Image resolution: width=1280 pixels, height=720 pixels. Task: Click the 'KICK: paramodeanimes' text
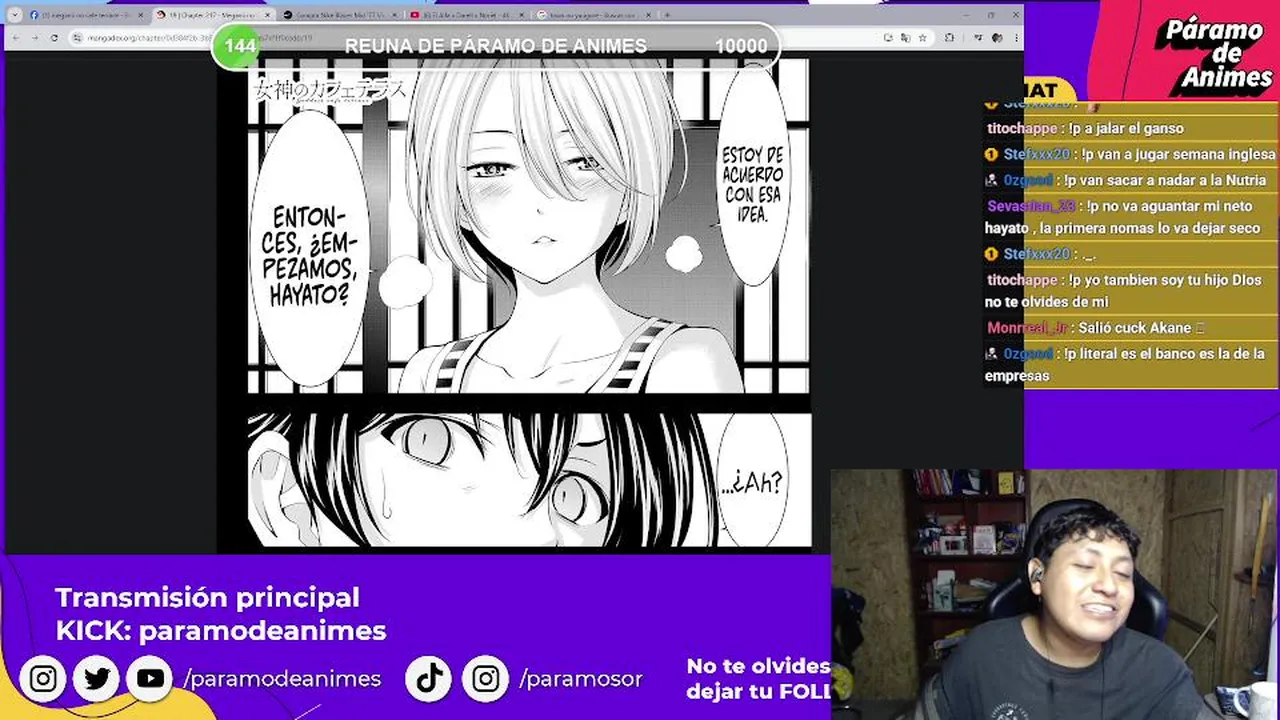pos(220,631)
